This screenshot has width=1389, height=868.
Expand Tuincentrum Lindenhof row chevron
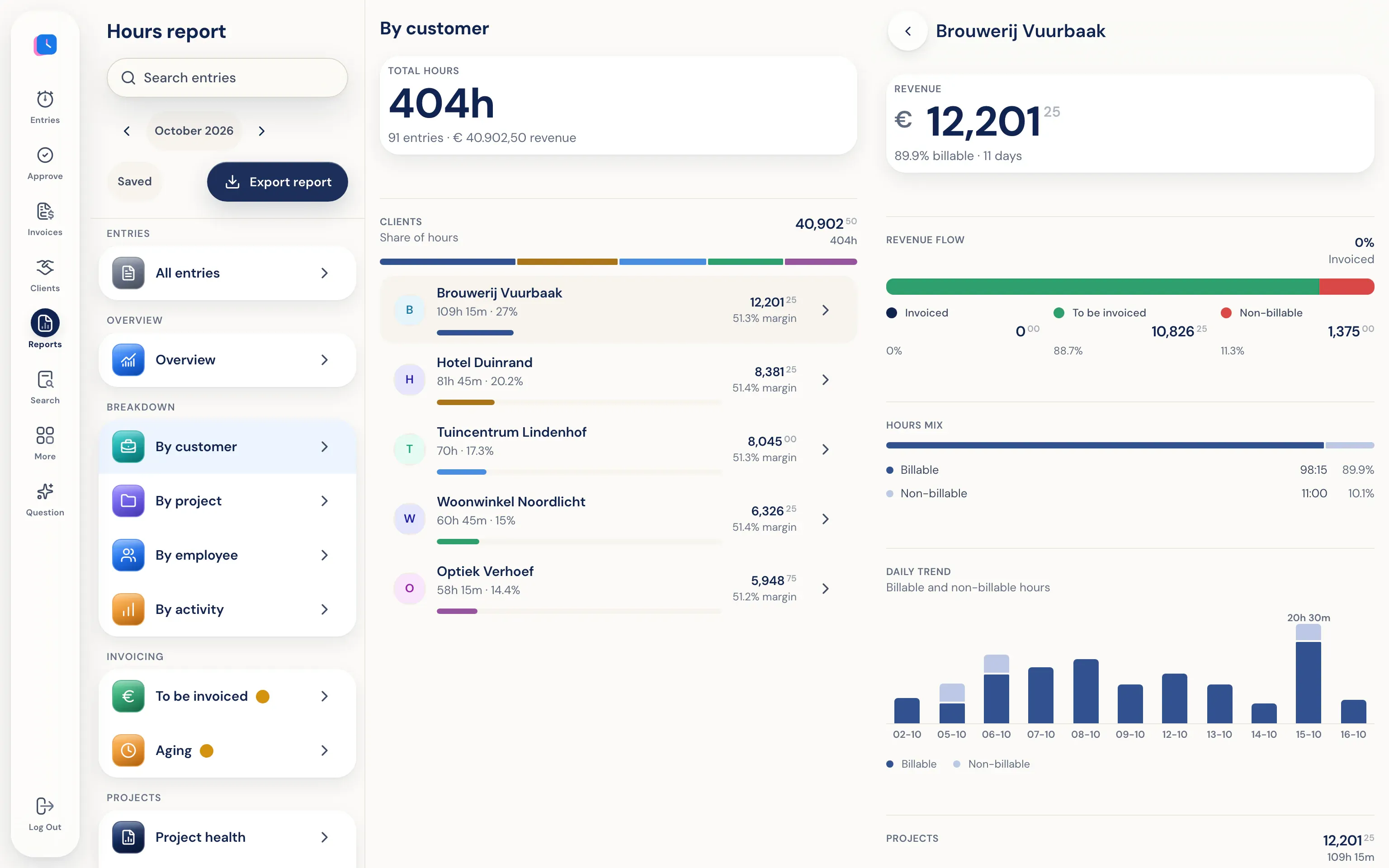825,449
